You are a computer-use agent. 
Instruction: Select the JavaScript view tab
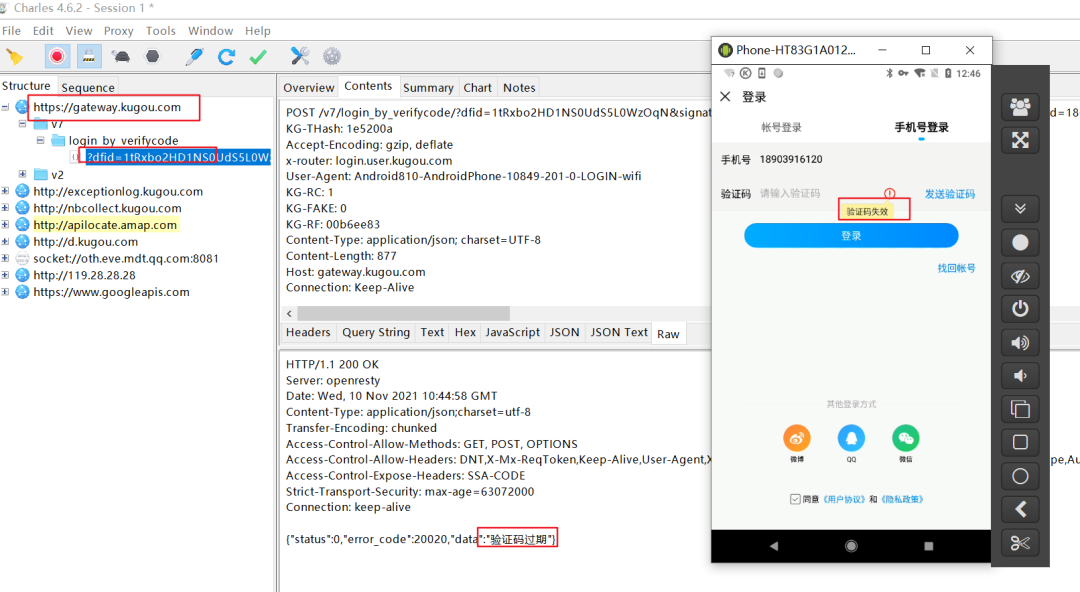512,332
